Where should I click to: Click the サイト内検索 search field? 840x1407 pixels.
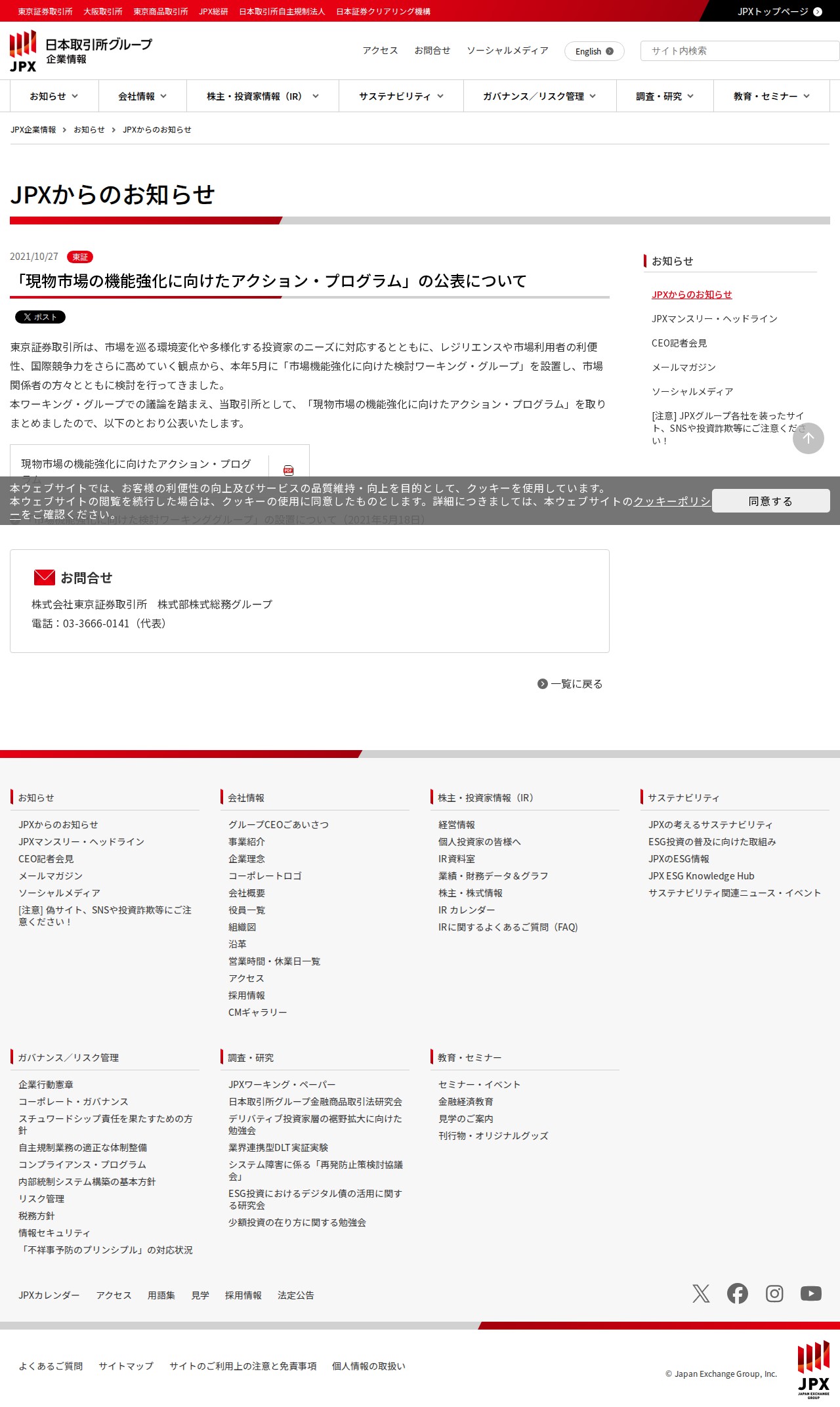pyautogui.click(x=740, y=51)
